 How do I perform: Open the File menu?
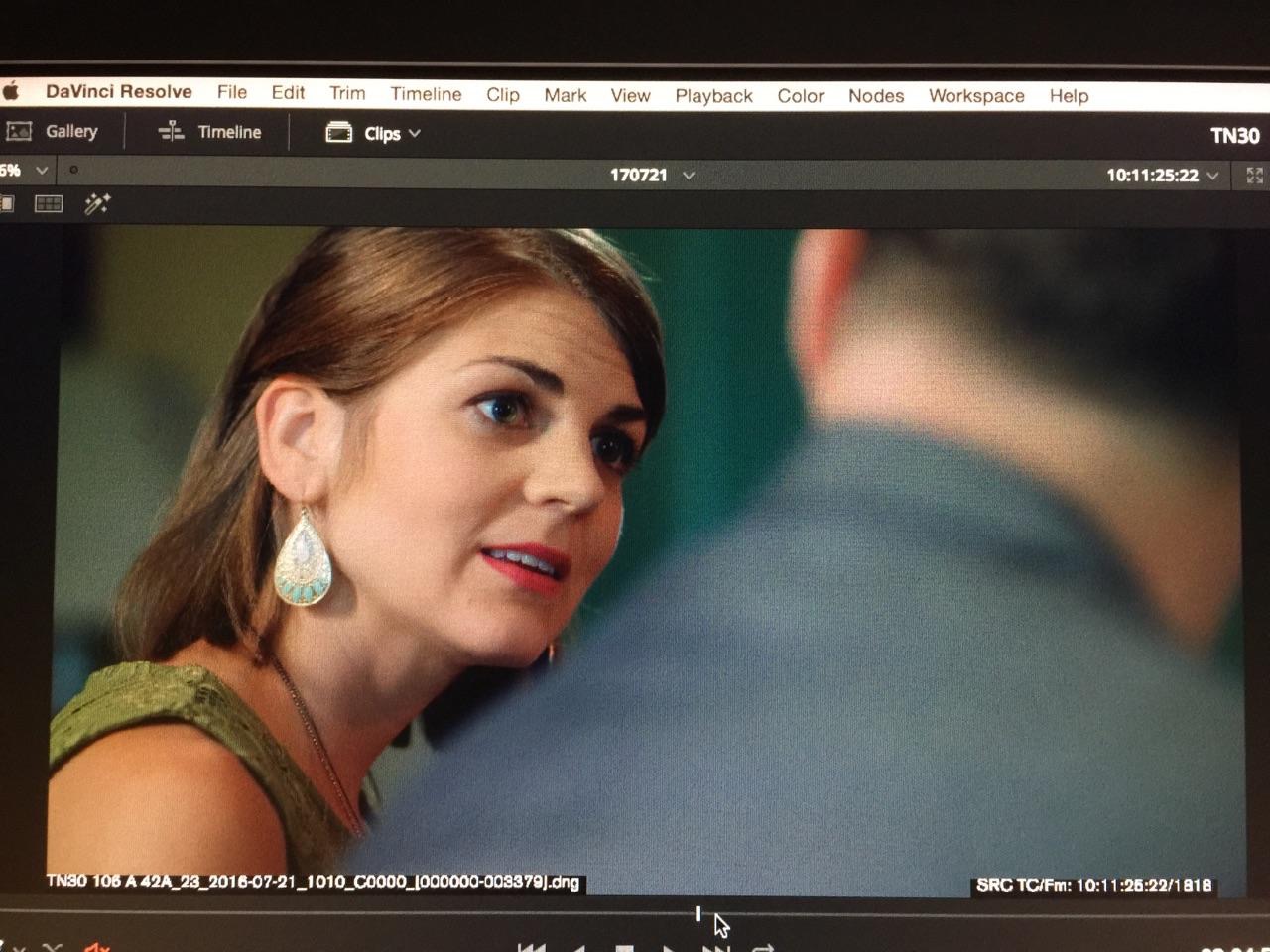232,92
